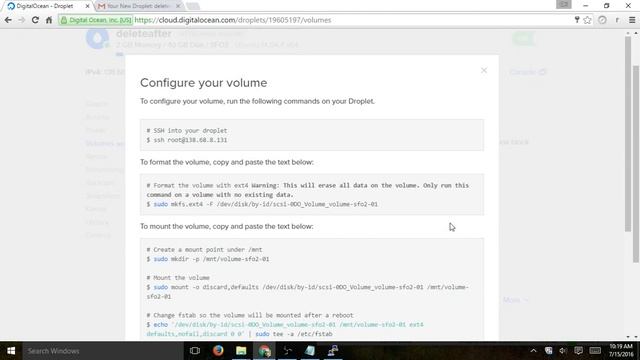Open the terminal app taskbar icon
640x360 pixels.
coord(287,351)
